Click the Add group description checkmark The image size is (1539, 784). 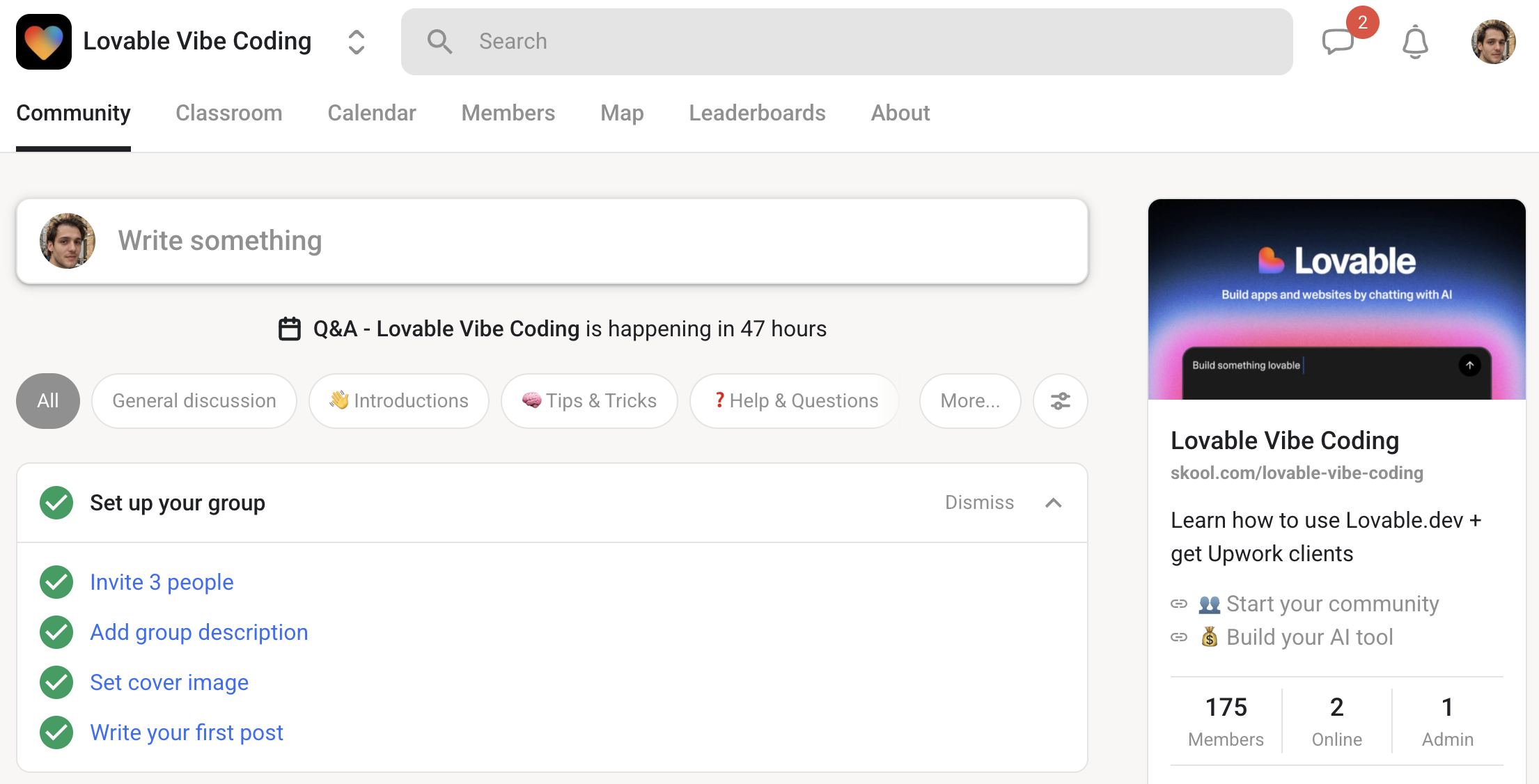tap(56, 632)
